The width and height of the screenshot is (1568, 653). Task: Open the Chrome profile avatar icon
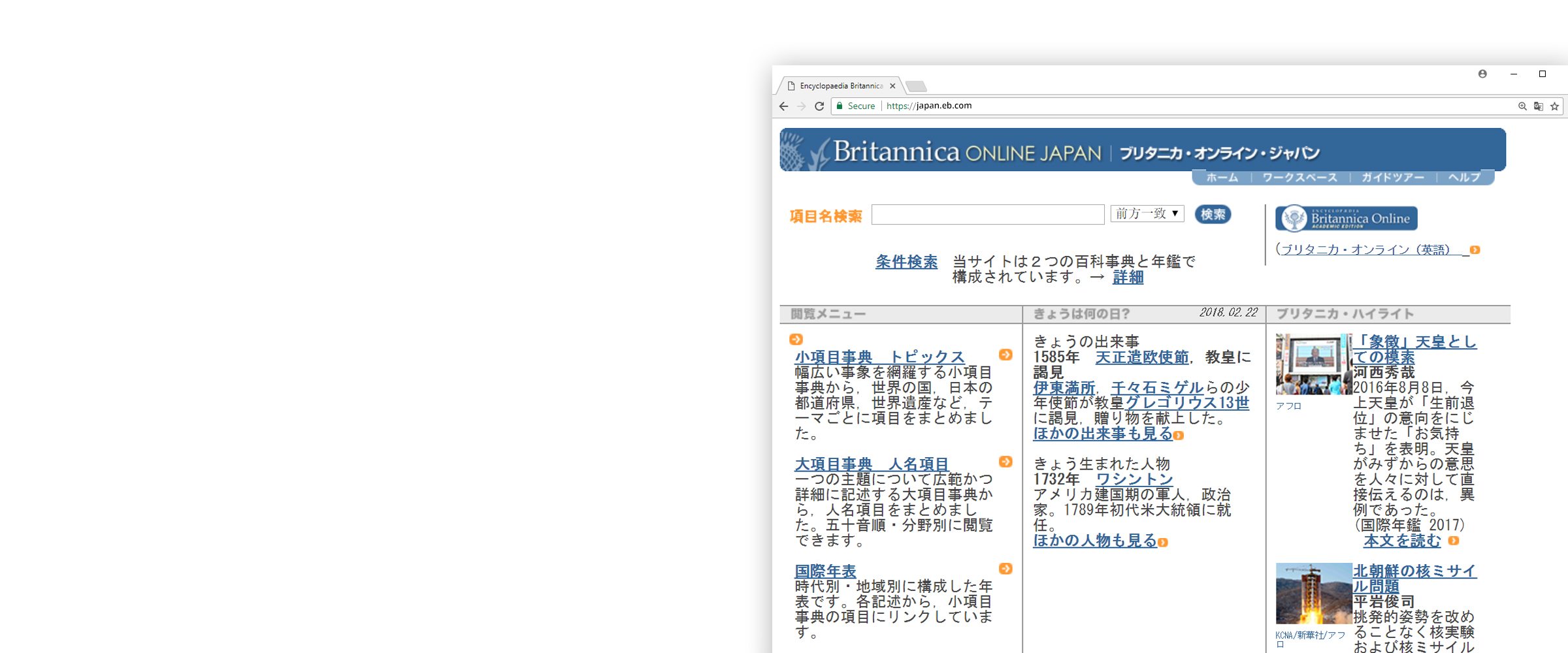(1482, 74)
